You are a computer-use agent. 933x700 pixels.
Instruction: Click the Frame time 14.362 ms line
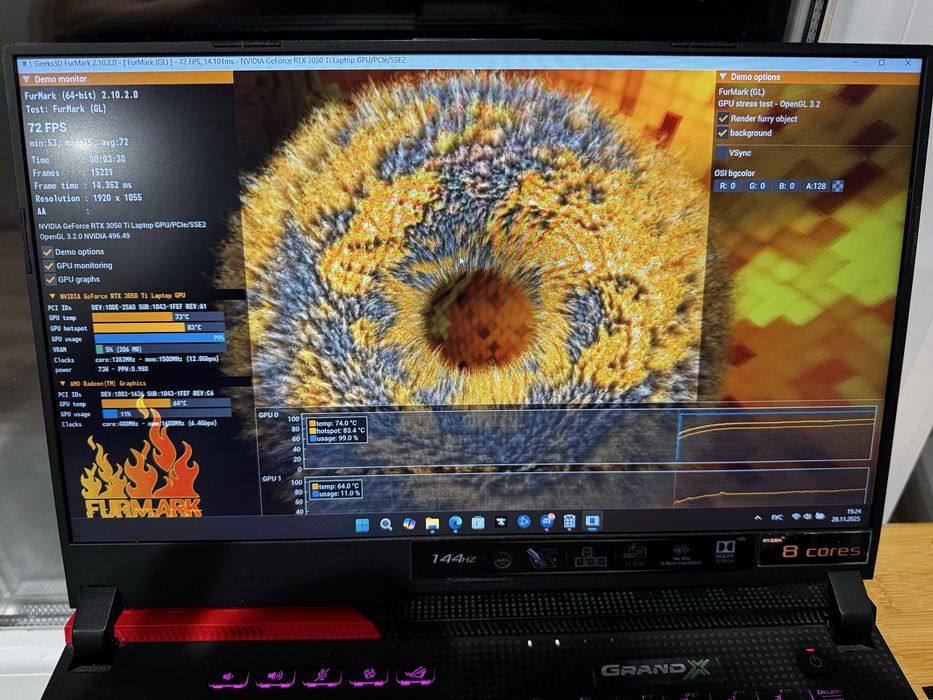point(83,185)
